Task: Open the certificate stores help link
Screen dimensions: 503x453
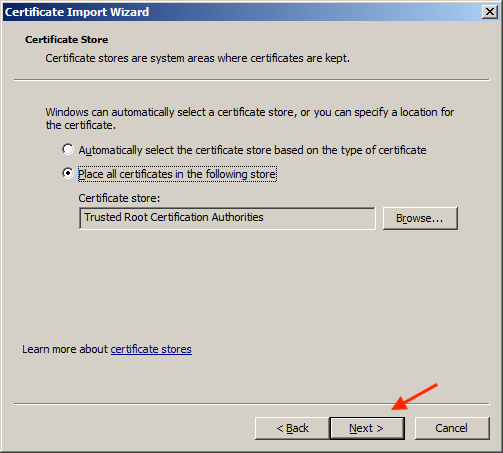Action: click(x=151, y=349)
